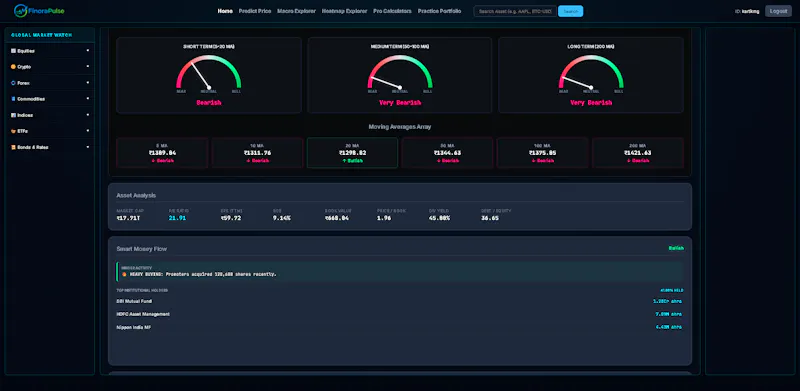
Task: Click the Market Cap value ₹17.71T
Action: [x=128, y=218]
